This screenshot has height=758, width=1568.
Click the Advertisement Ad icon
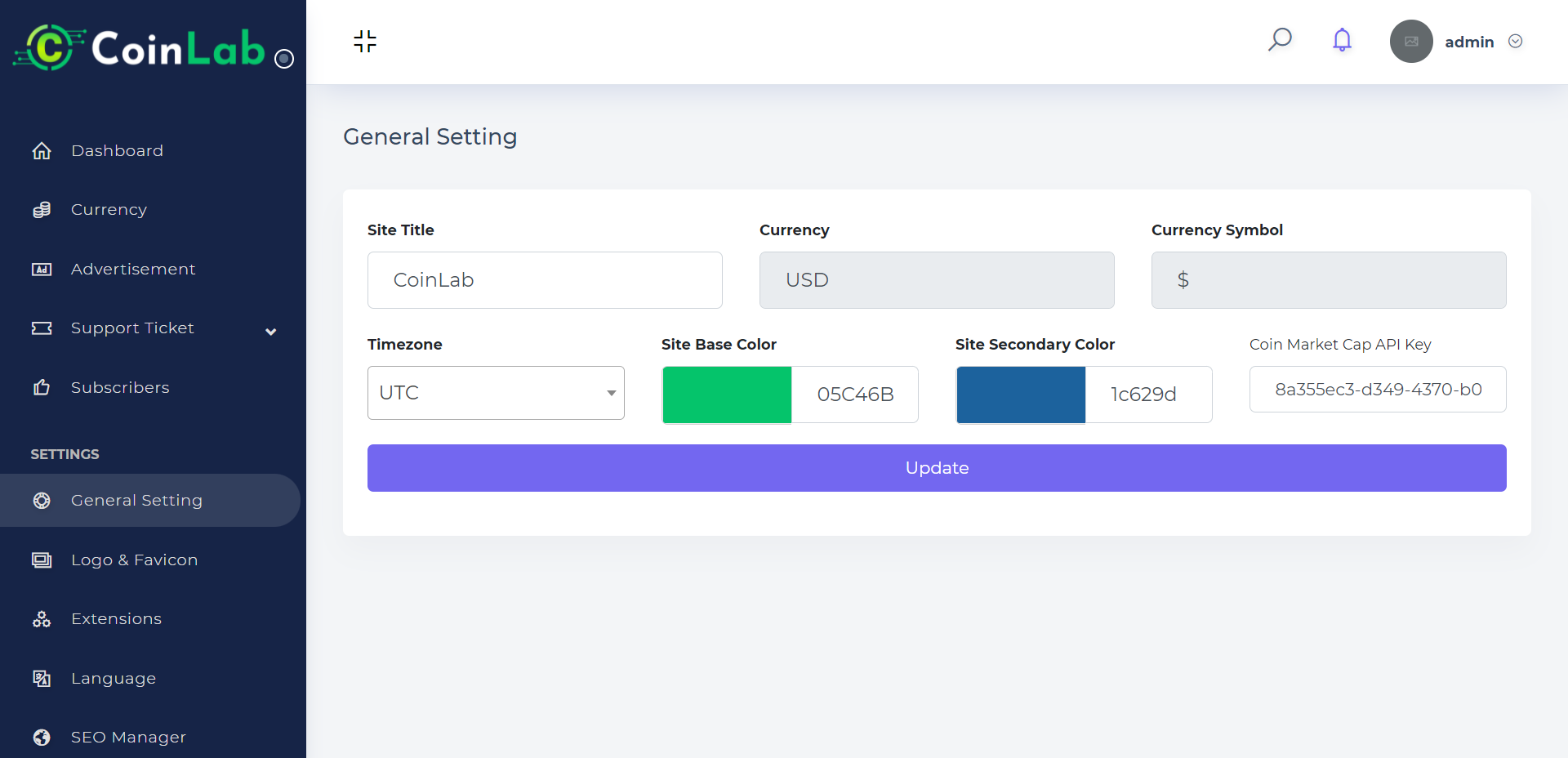point(42,270)
